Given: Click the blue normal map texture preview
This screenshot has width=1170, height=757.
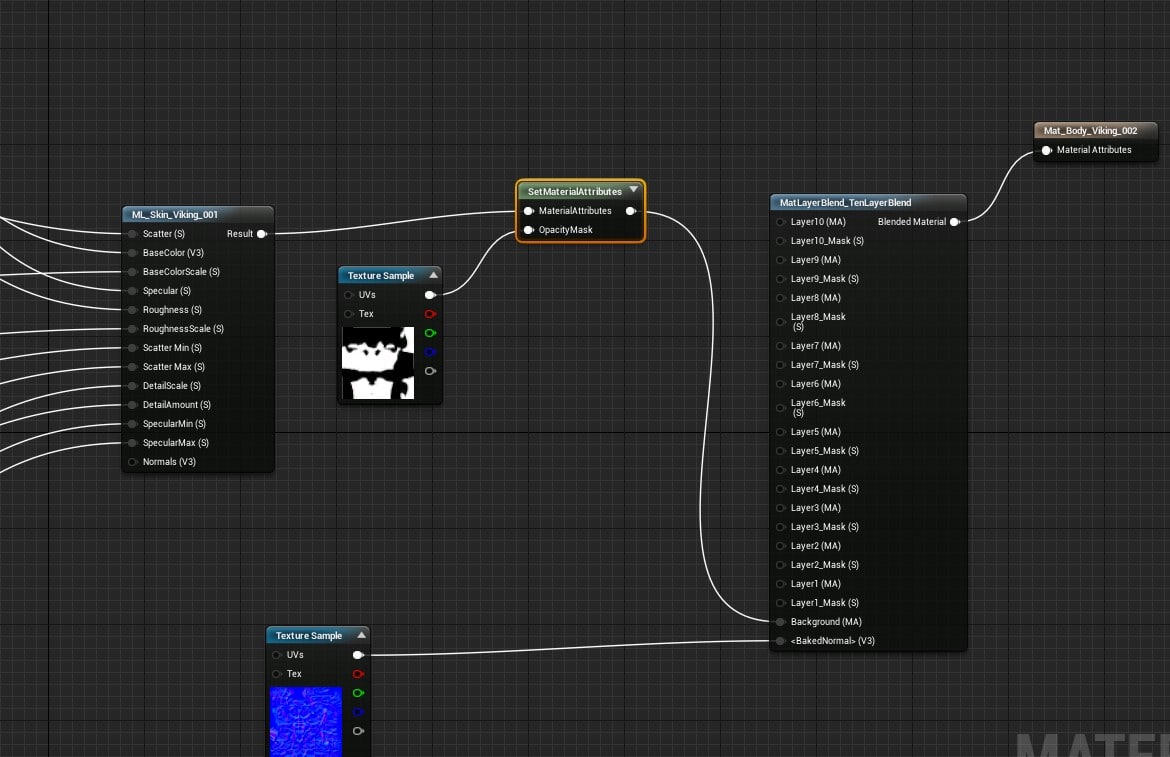Looking at the screenshot, I should (x=306, y=722).
